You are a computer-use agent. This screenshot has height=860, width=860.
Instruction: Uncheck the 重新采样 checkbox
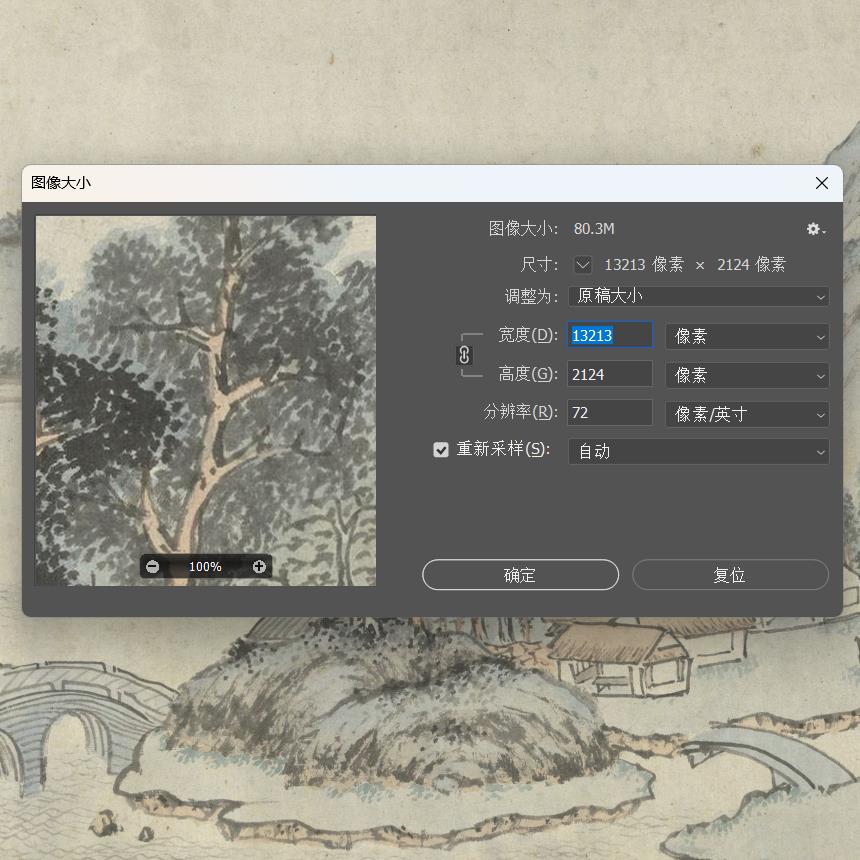click(441, 450)
